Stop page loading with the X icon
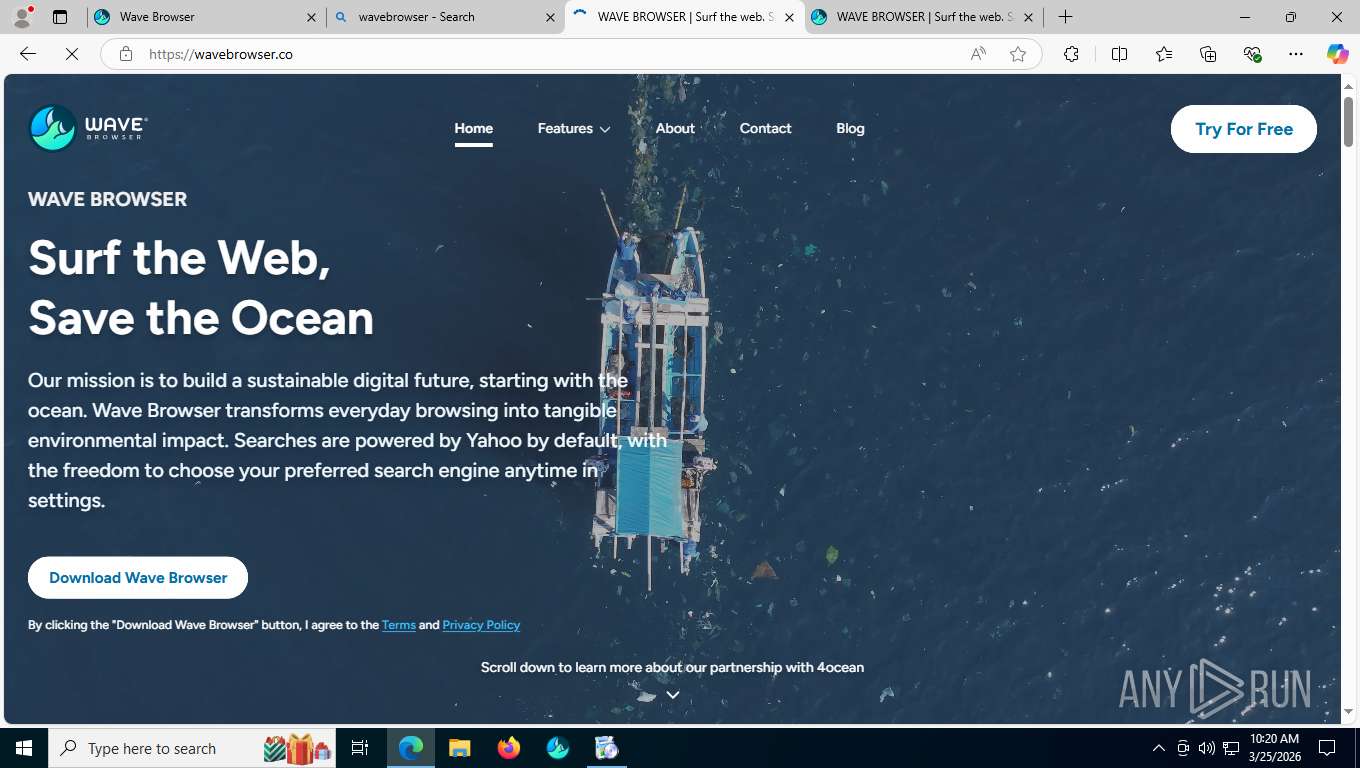 (72, 54)
